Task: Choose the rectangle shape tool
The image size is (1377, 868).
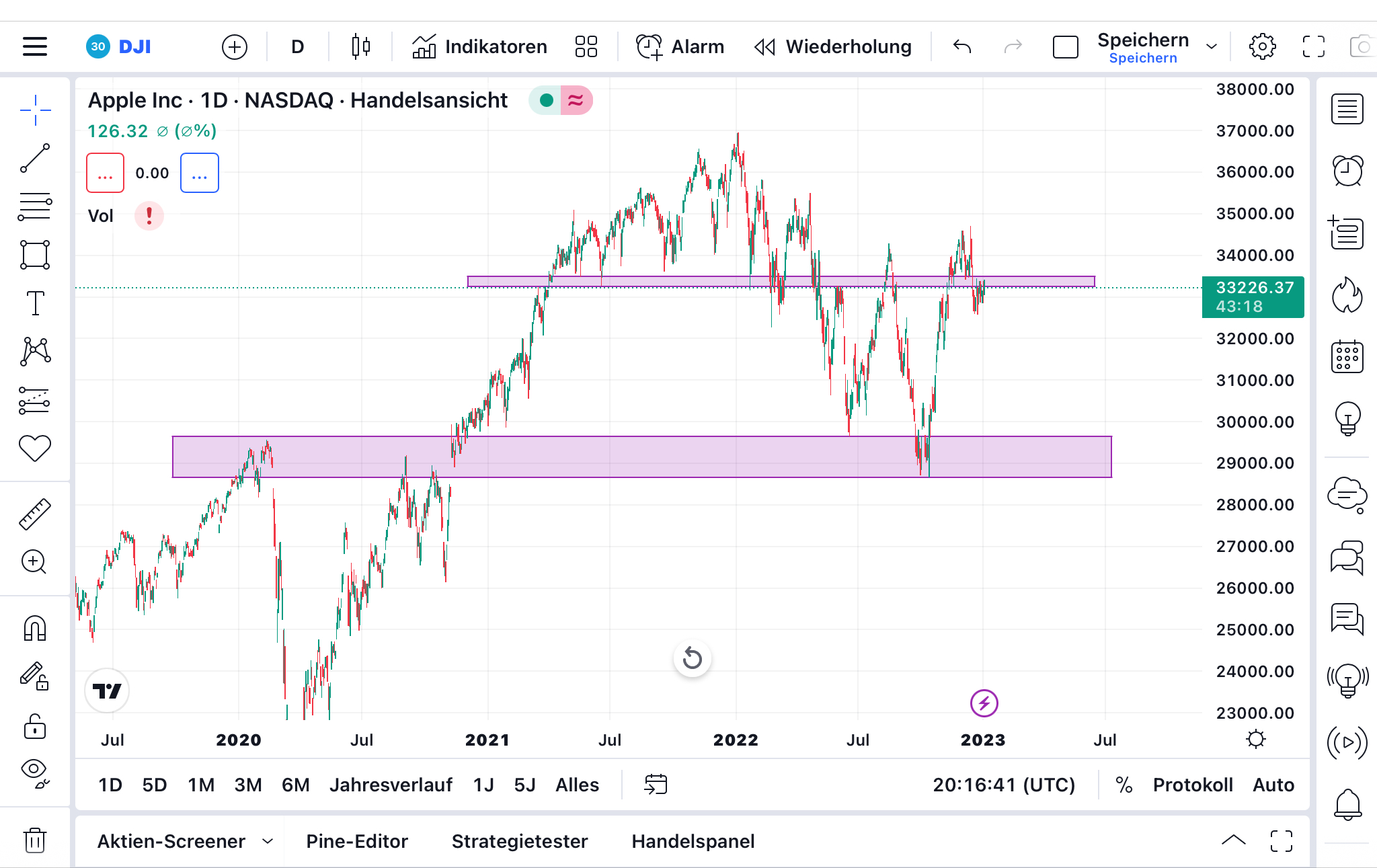Action: pyautogui.click(x=35, y=255)
